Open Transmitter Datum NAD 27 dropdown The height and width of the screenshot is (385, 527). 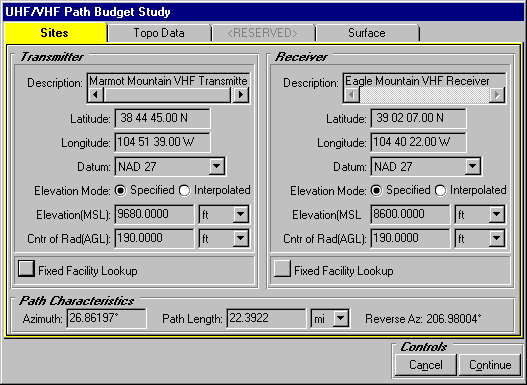tap(216, 166)
